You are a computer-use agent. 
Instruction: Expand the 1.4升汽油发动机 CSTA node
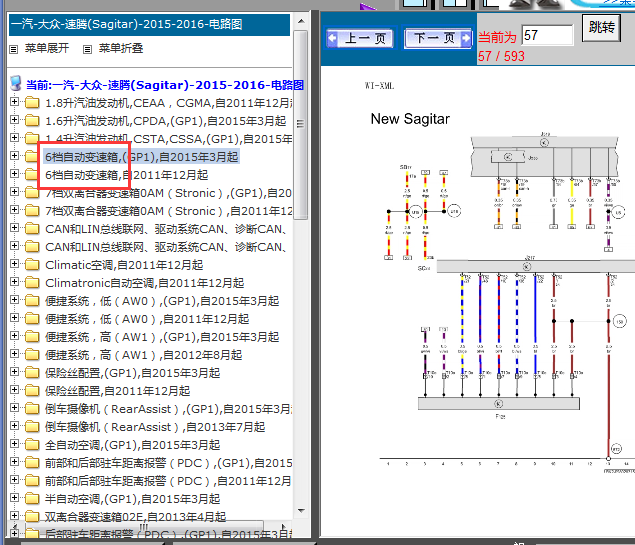[15, 138]
